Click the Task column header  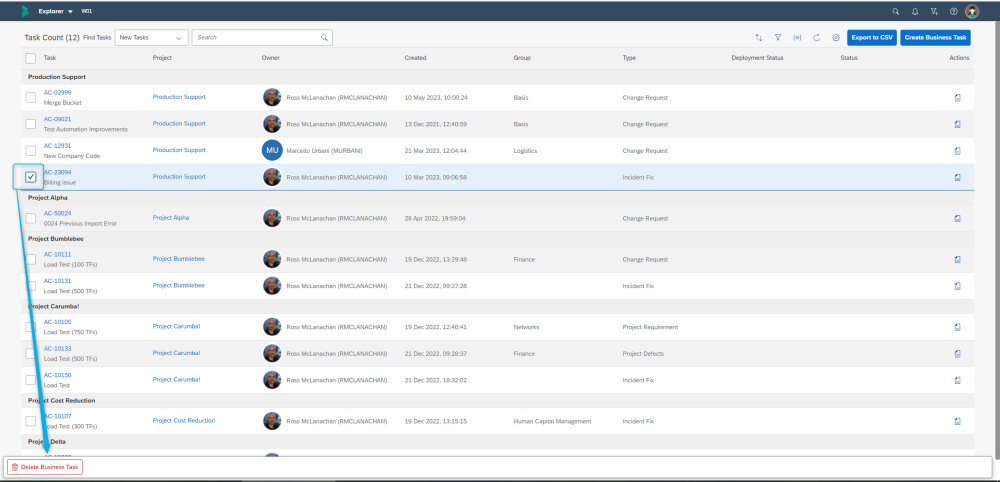click(x=50, y=58)
